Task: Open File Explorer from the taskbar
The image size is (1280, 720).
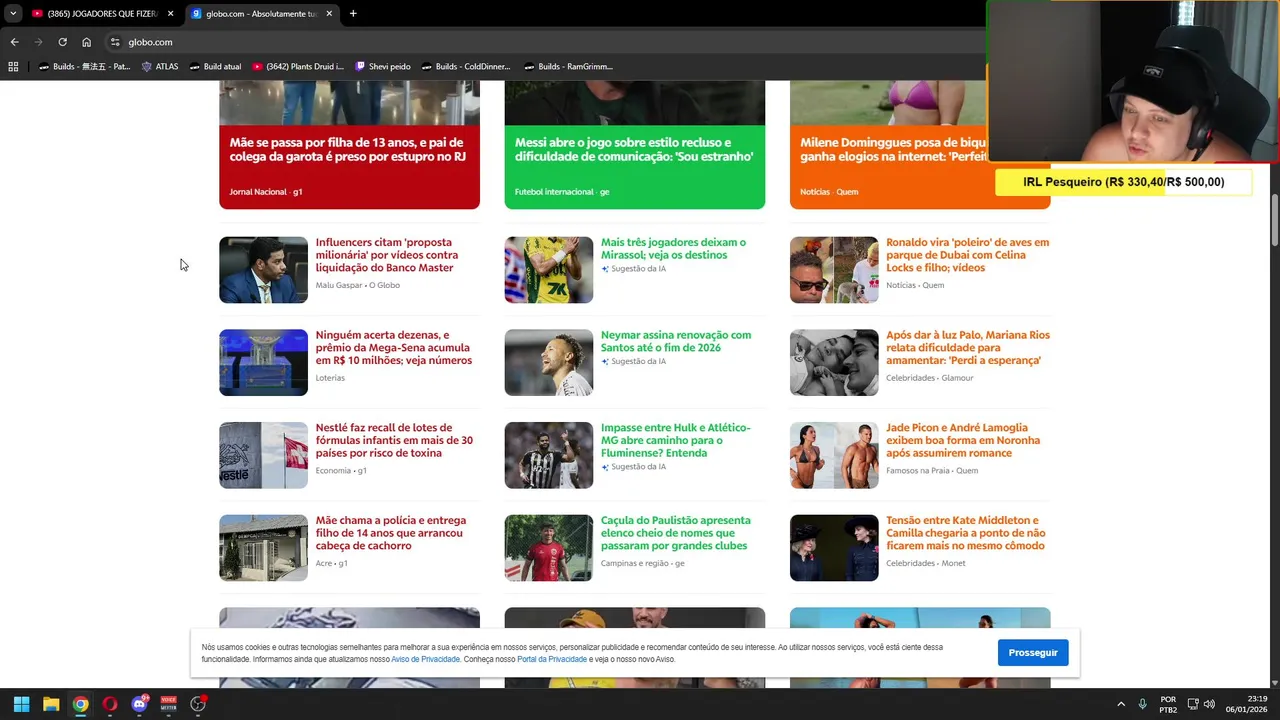Action: click(x=51, y=704)
